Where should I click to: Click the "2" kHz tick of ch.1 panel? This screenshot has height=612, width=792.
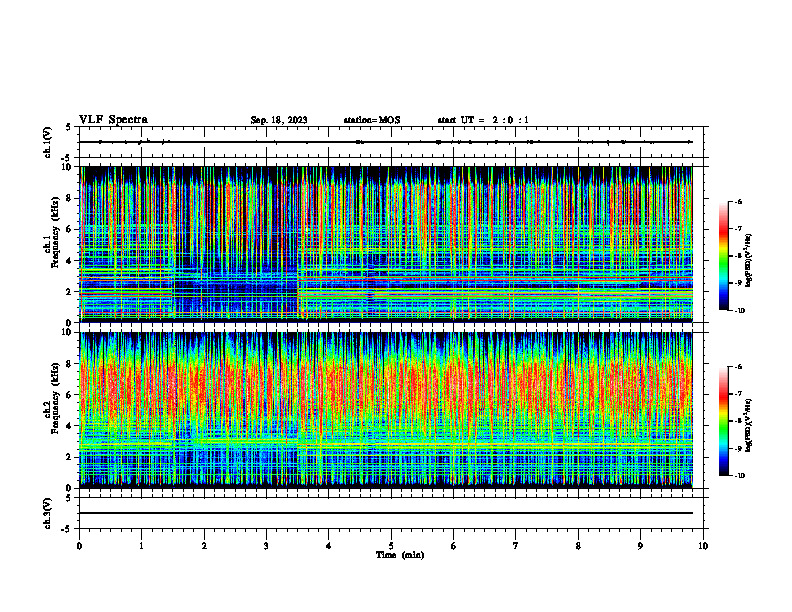70,292
